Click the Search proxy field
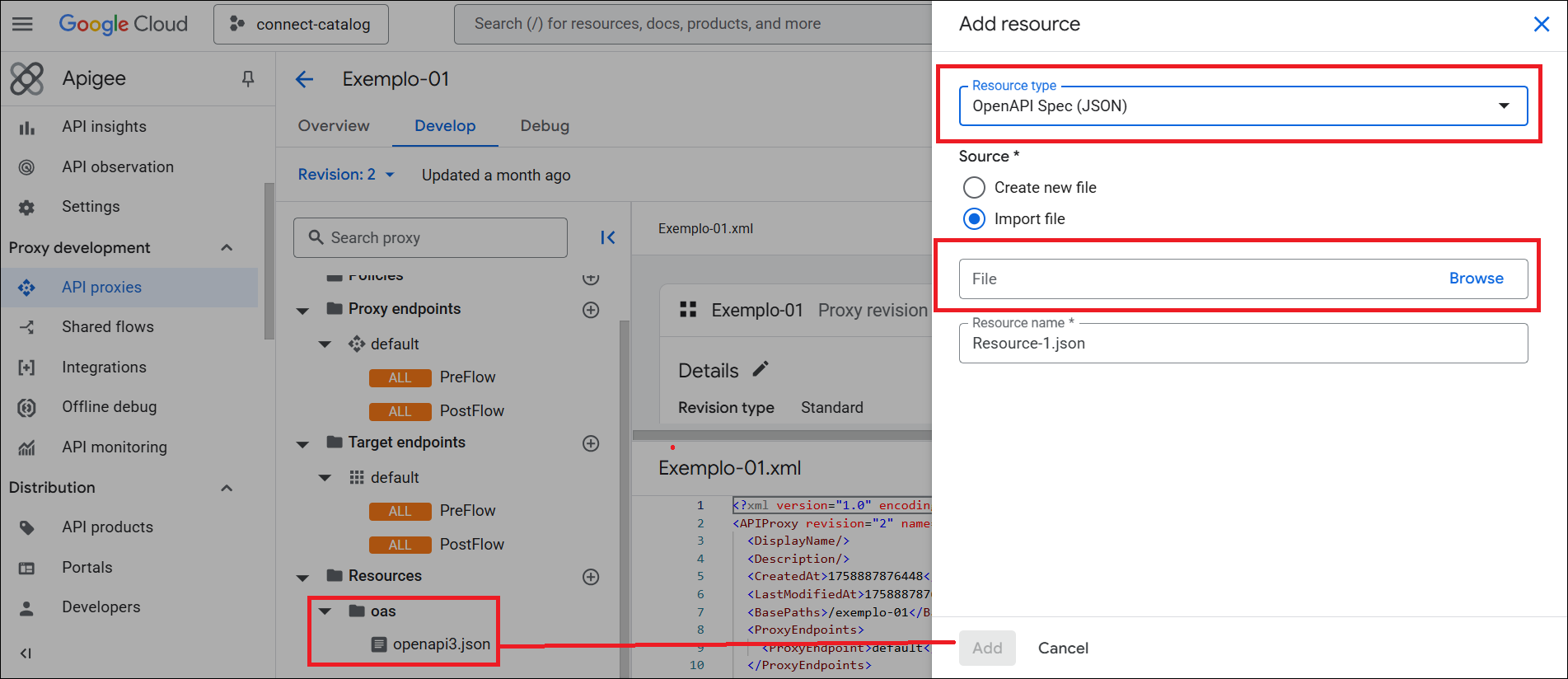 [430, 237]
